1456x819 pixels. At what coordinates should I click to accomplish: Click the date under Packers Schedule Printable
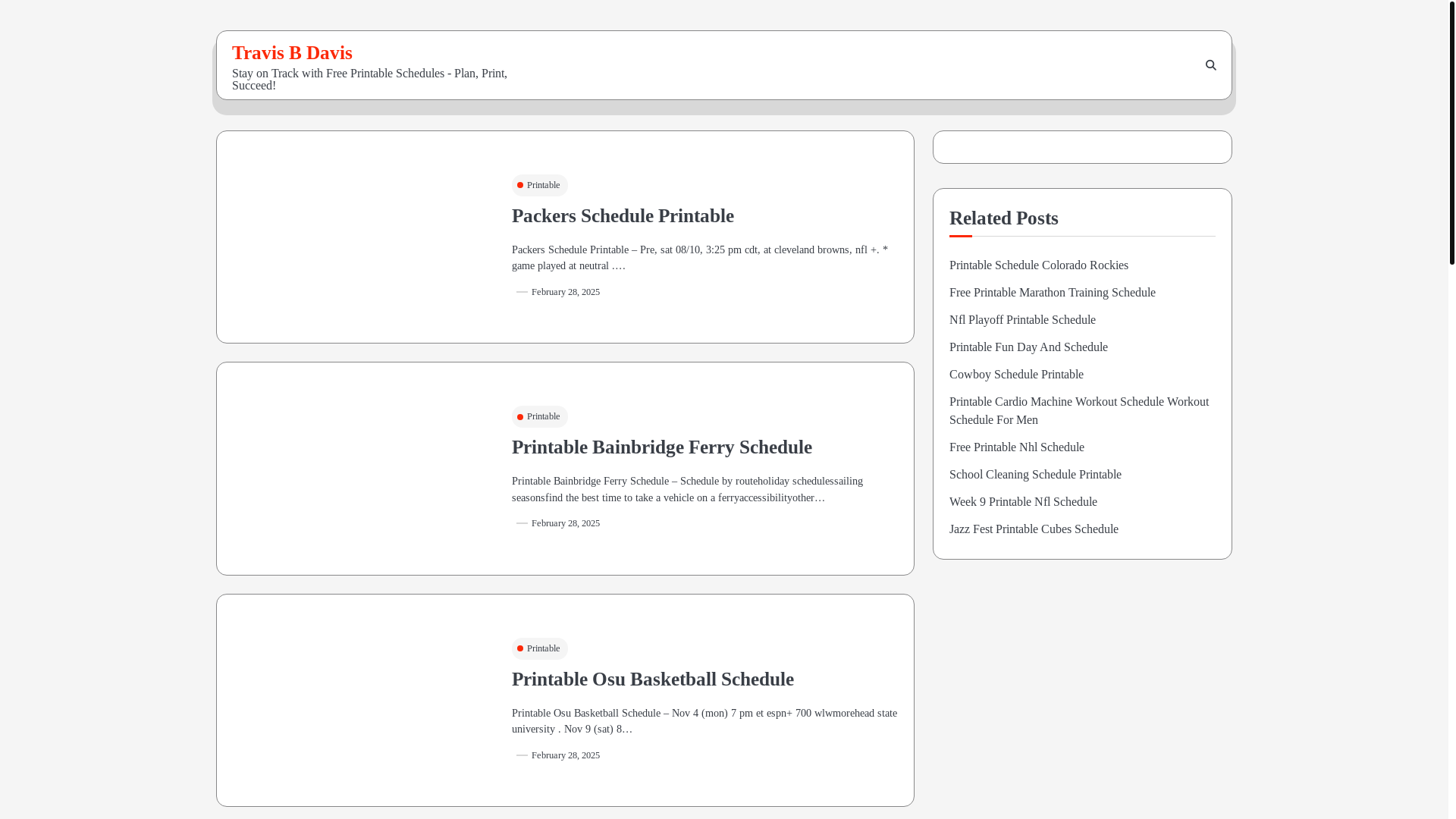pos(565,292)
